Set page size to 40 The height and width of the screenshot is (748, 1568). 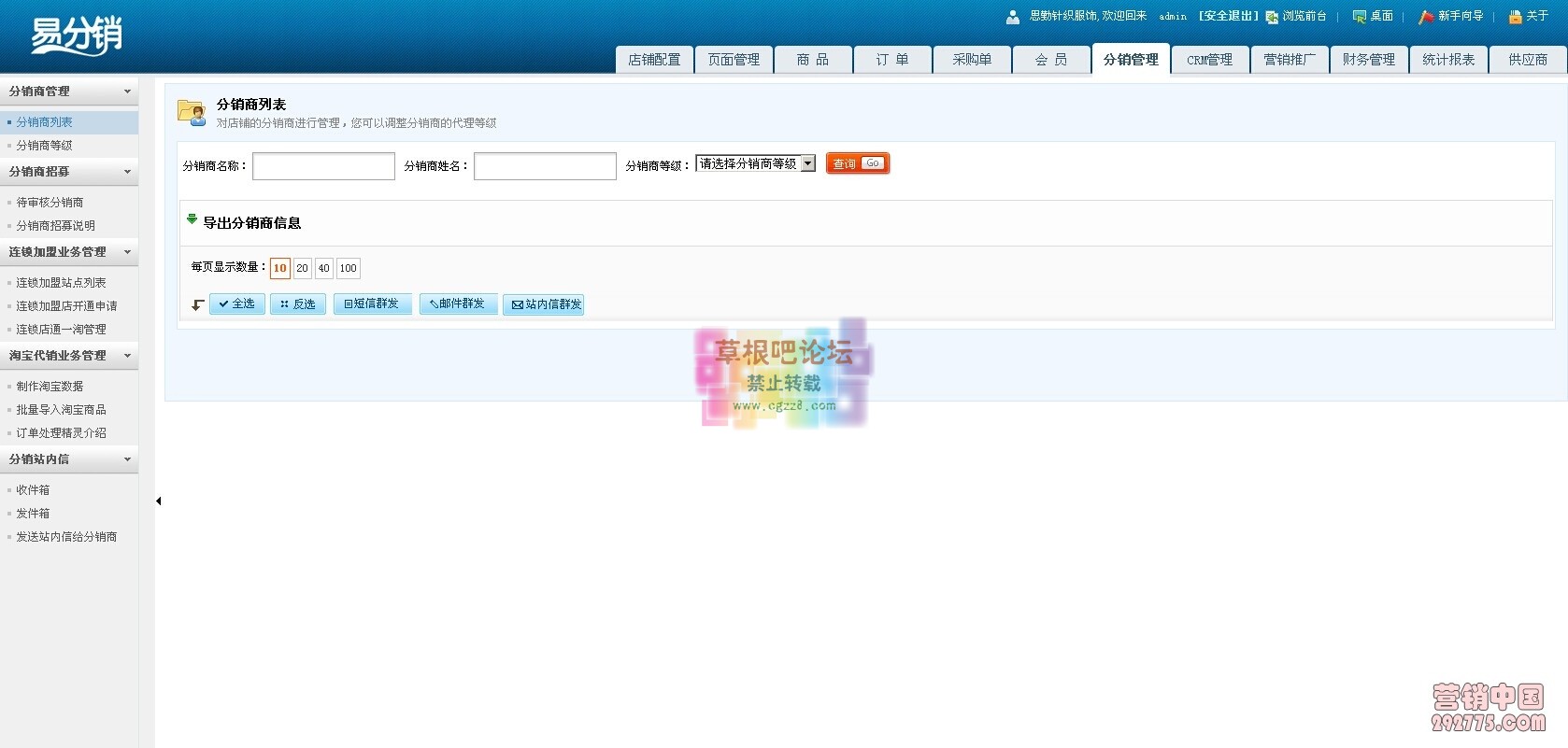tap(323, 268)
